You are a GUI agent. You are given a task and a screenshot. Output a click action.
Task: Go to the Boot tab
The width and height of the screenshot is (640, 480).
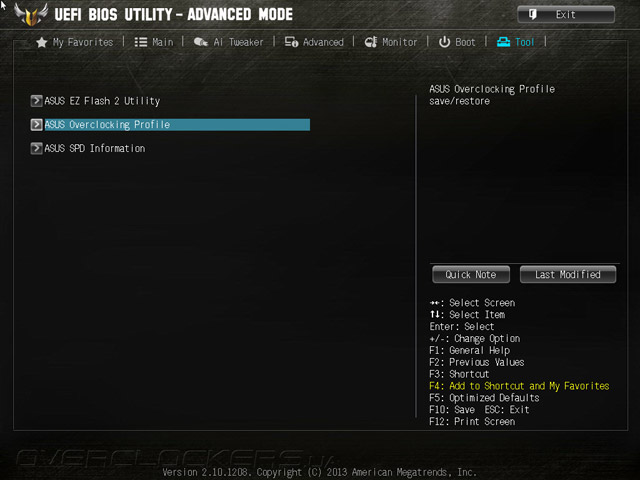tap(465, 42)
